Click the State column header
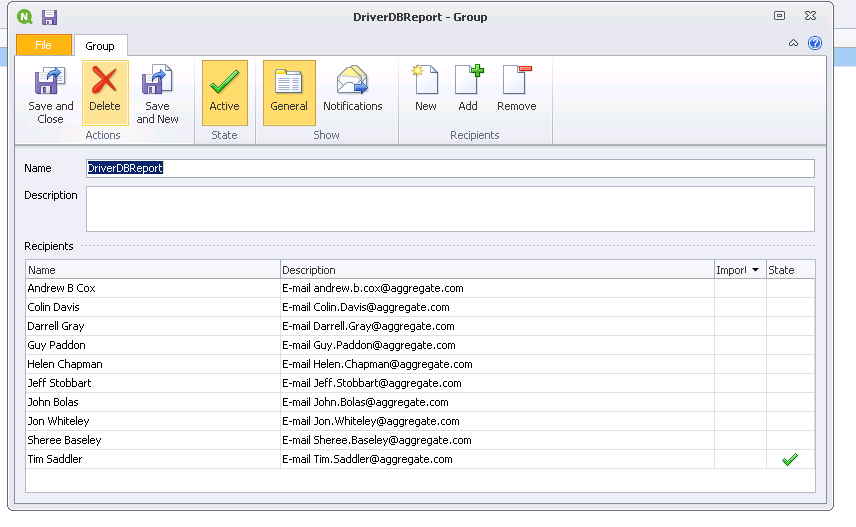856x527 pixels. coord(790,270)
